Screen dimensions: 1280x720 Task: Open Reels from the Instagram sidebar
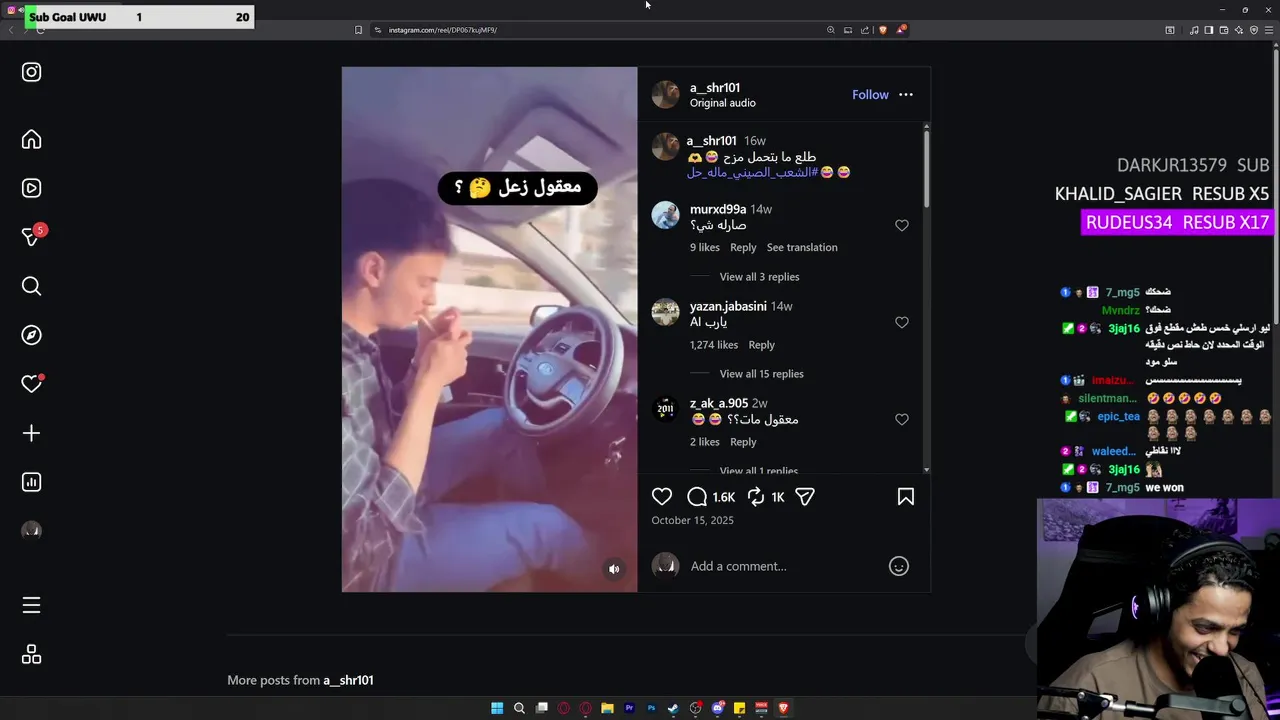[31, 188]
